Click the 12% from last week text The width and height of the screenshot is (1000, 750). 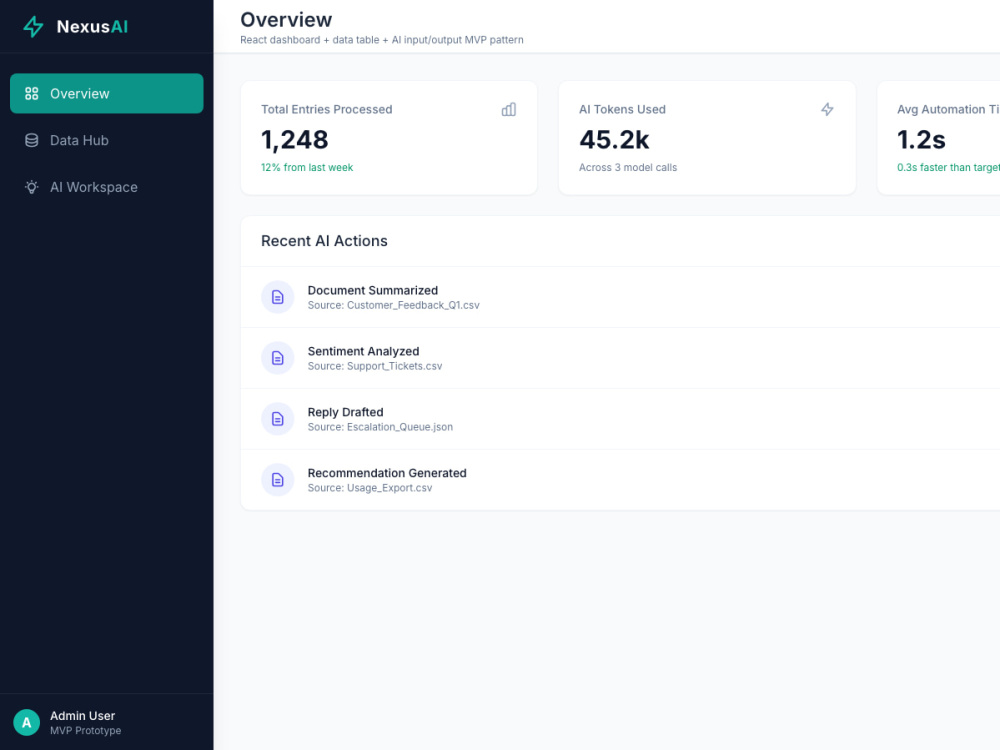coord(307,168)
